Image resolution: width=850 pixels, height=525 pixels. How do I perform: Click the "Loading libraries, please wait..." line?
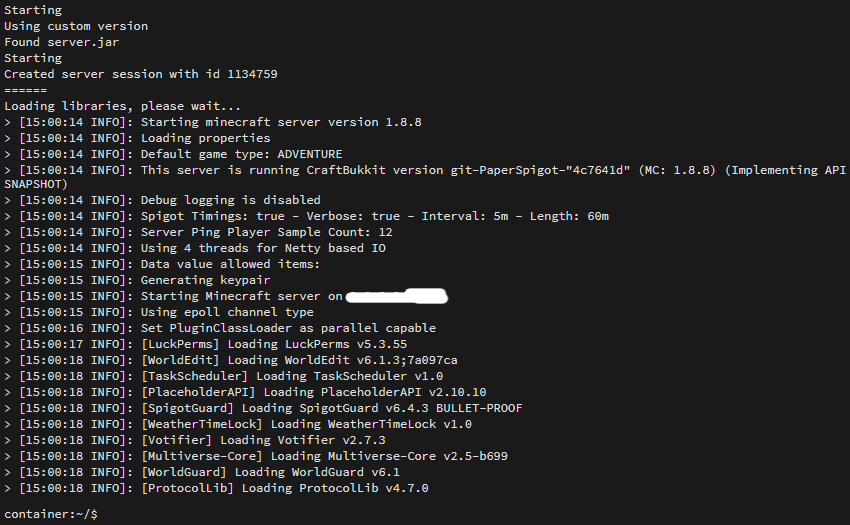[122, 106]
